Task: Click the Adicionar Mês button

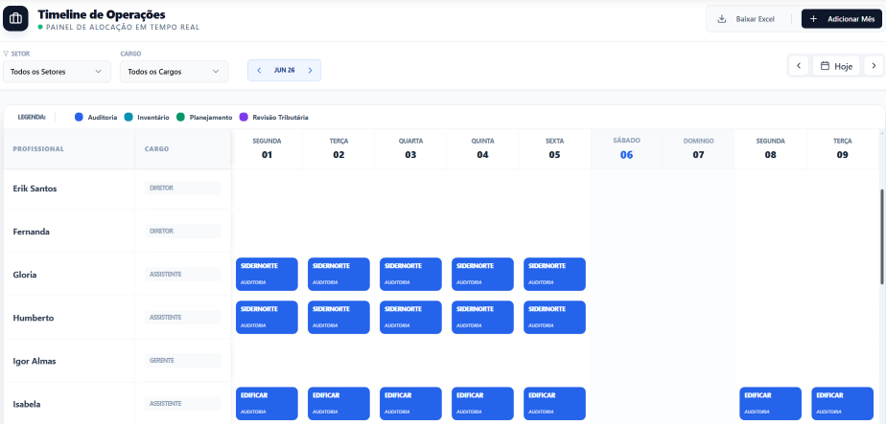Action: click(841, 19)
